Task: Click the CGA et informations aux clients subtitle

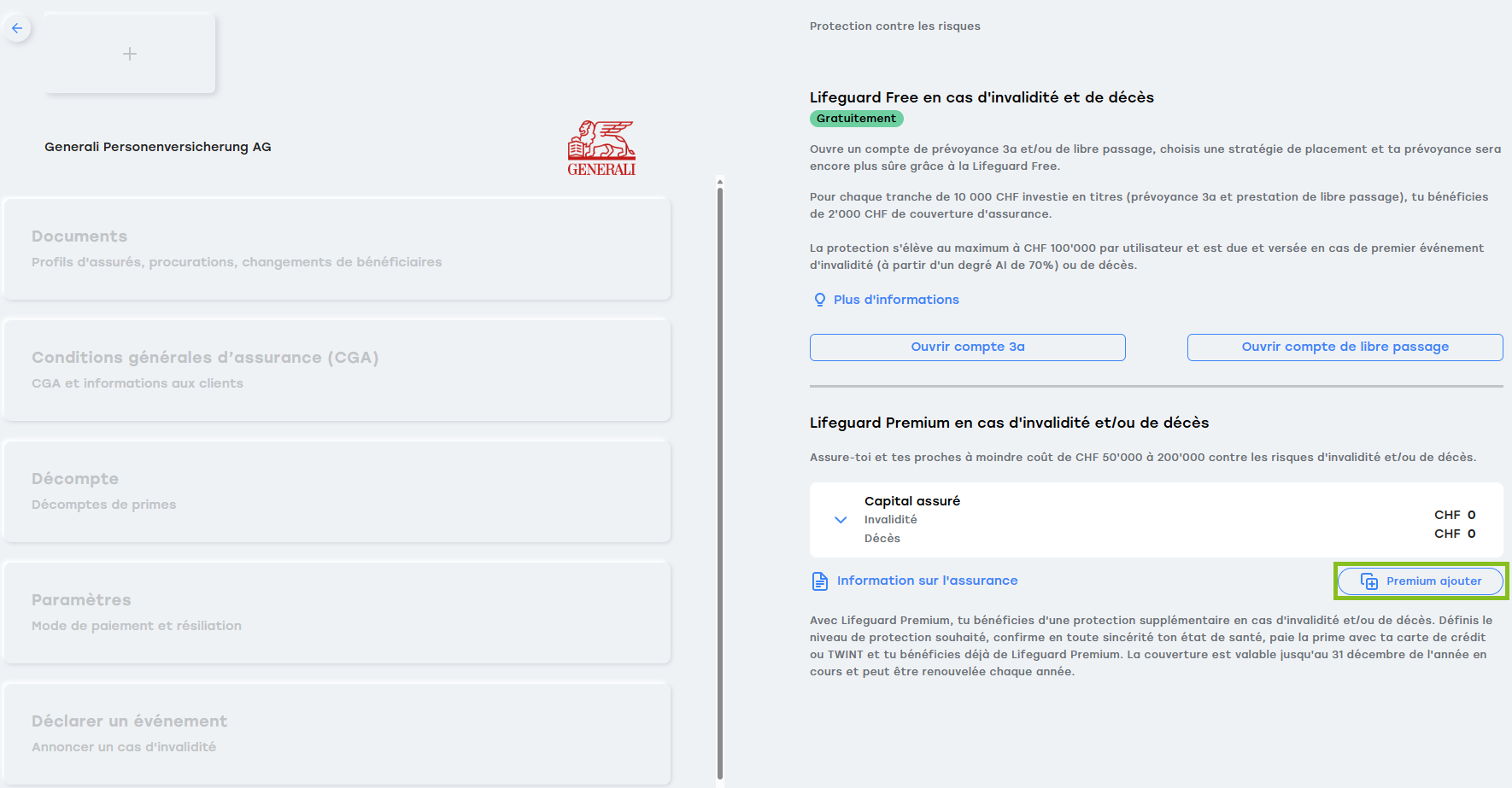Action: pos(138,383)
